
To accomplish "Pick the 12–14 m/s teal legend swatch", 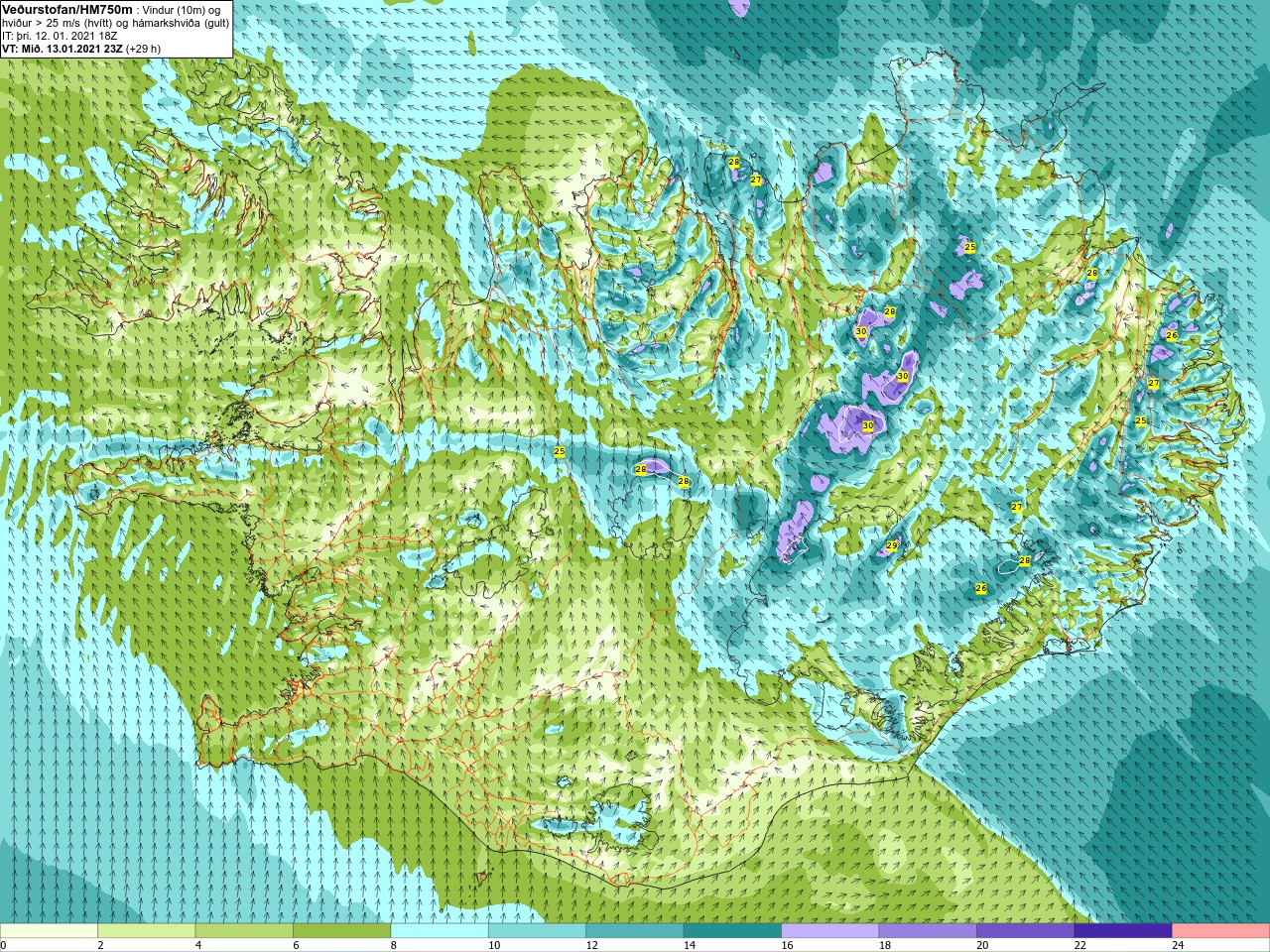I will 635,931.
